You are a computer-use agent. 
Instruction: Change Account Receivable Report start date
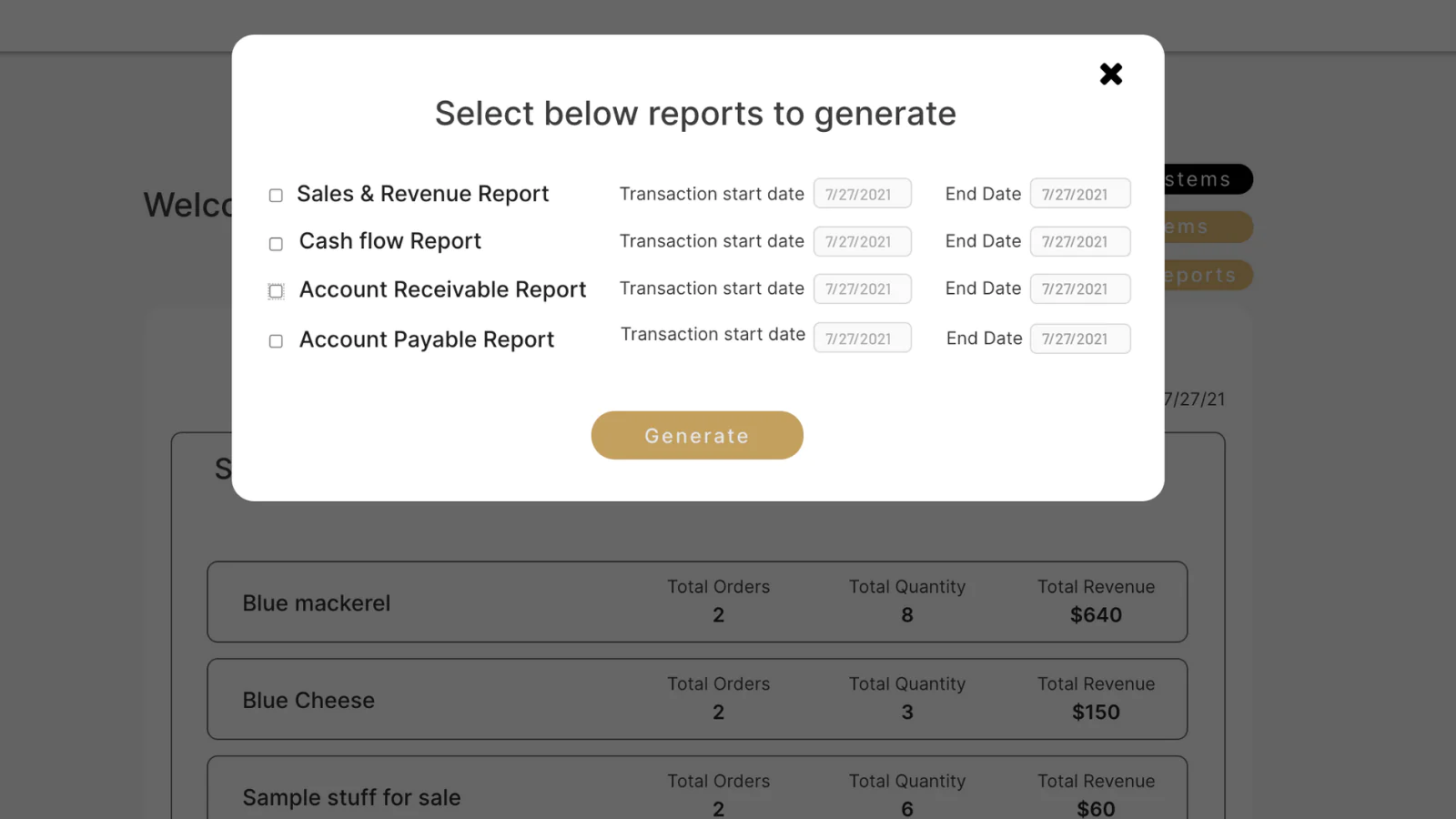[862, 288]
